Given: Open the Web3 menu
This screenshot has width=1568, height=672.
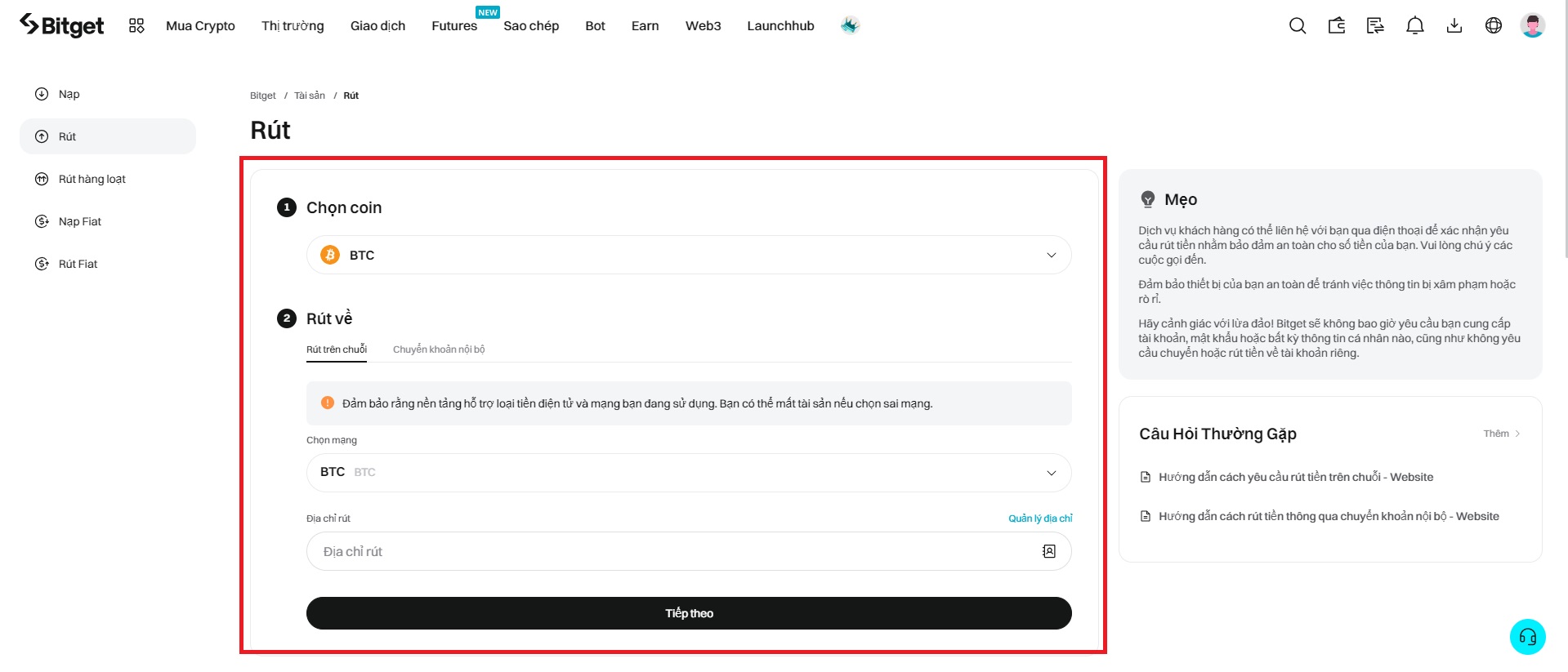Looking at the screenshot, I should pos(703,25).
